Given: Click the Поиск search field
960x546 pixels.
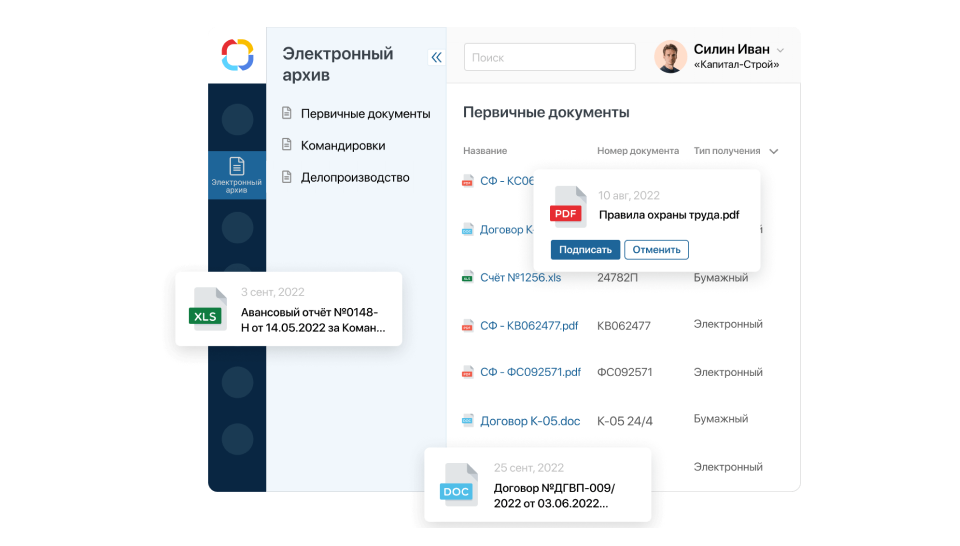Looking at the screenshot, I should [550, 57].
